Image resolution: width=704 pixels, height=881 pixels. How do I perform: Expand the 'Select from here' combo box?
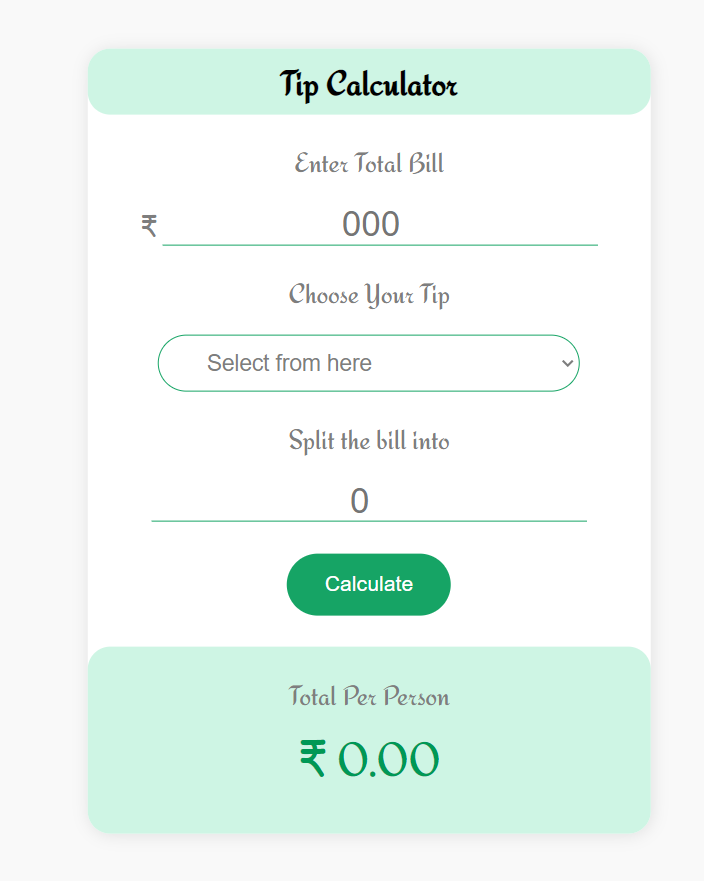click(368, 362)
